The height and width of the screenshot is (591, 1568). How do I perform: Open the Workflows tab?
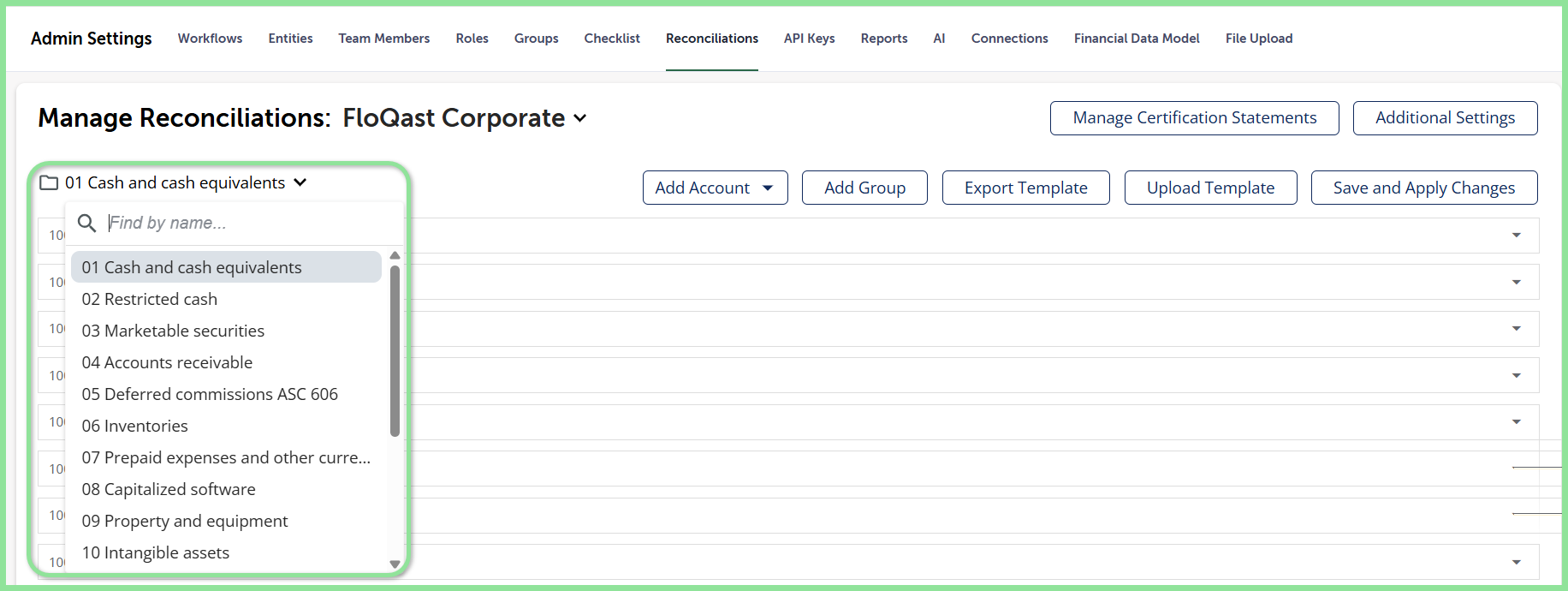click(x=210, y=39)
